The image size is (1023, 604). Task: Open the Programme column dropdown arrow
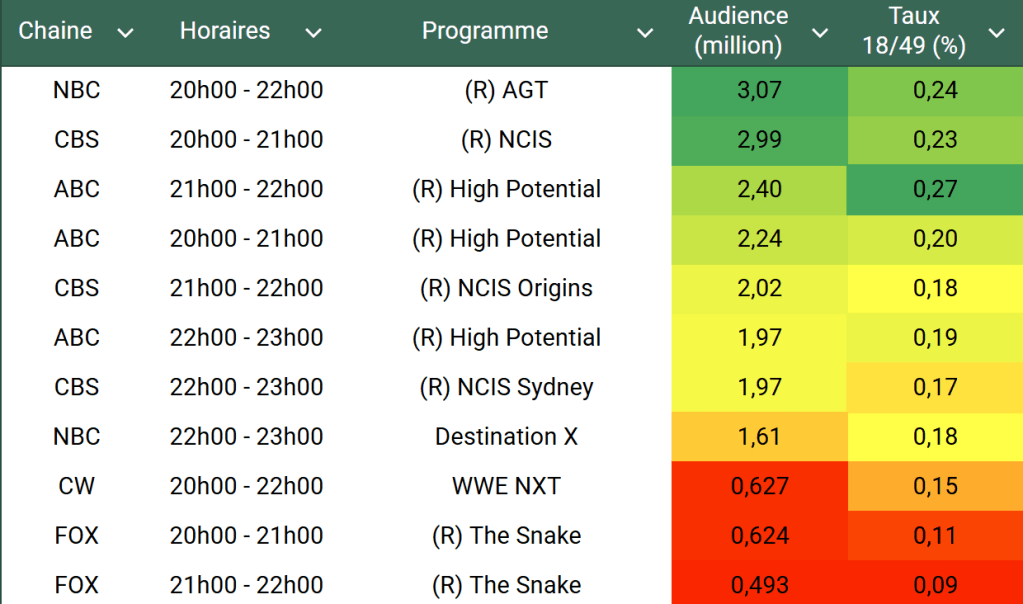click(645, 33)
